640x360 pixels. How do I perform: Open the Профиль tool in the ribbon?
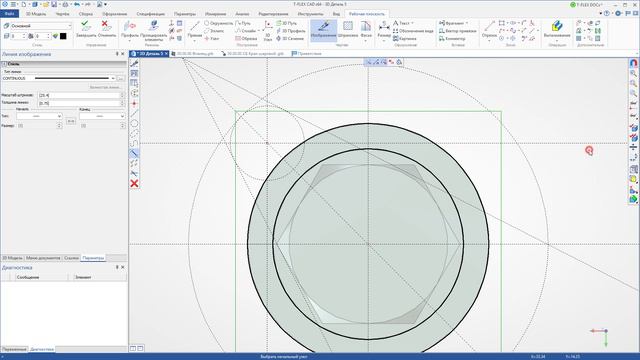click(130, 30)
